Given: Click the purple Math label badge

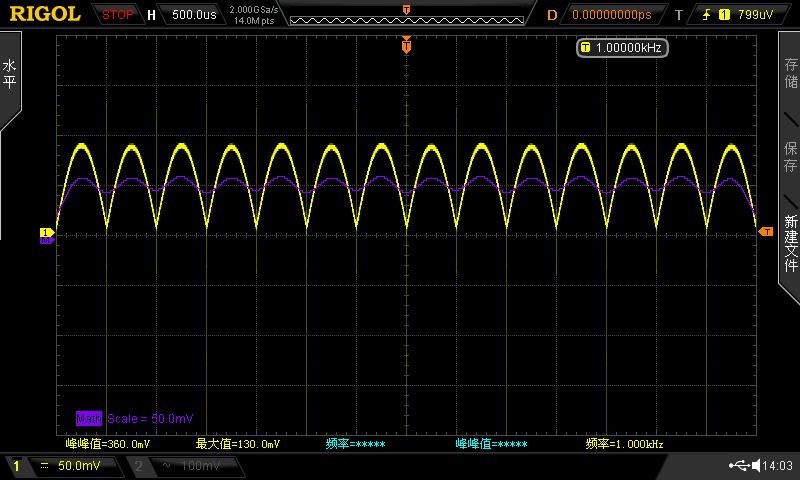Looking at the screenshot, I should [89, 419].
